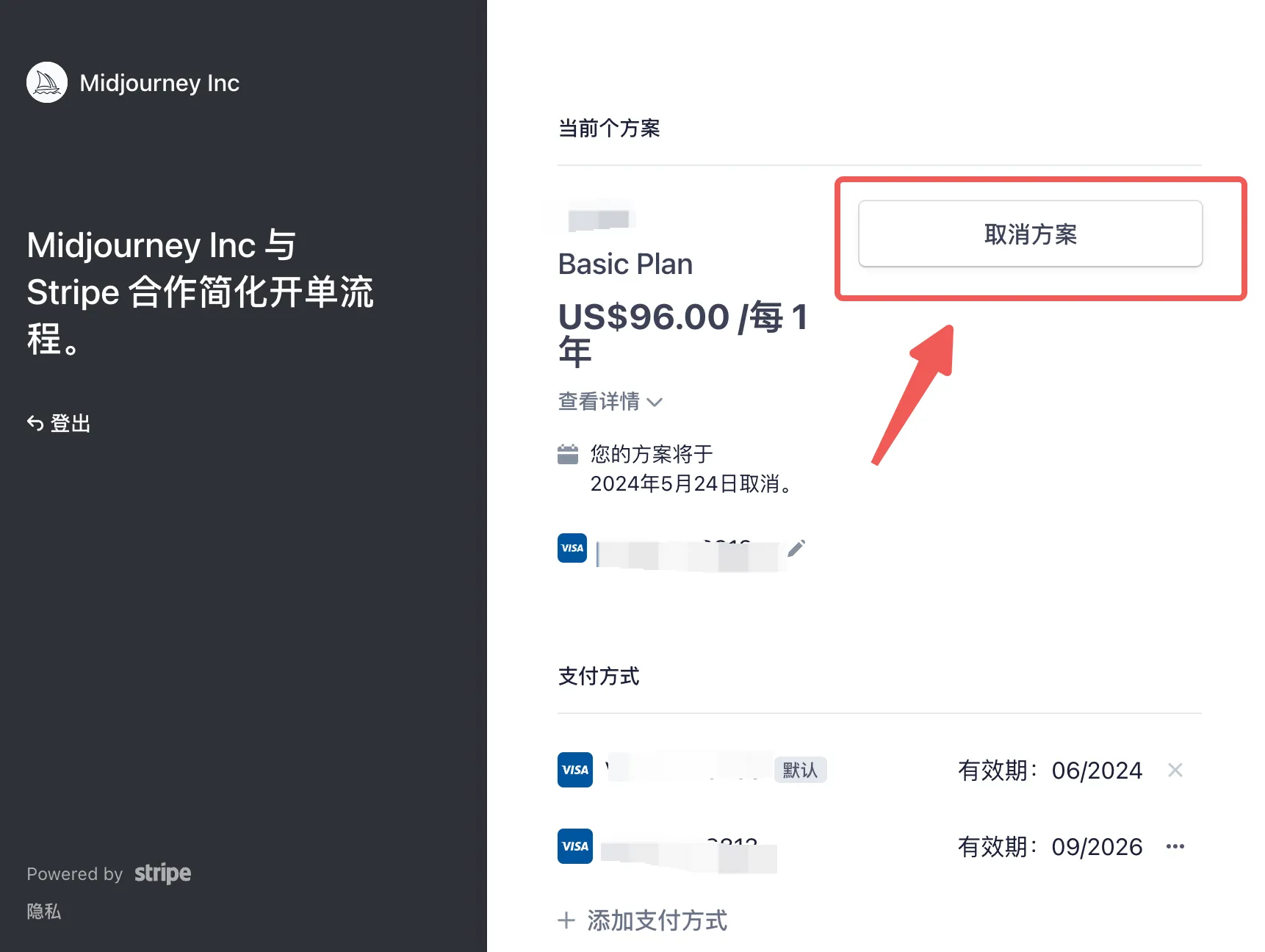The height and width of the screenshot is (952, 1265).
Task: Open the 隐私 privacy link
Action: coord(44,912)
